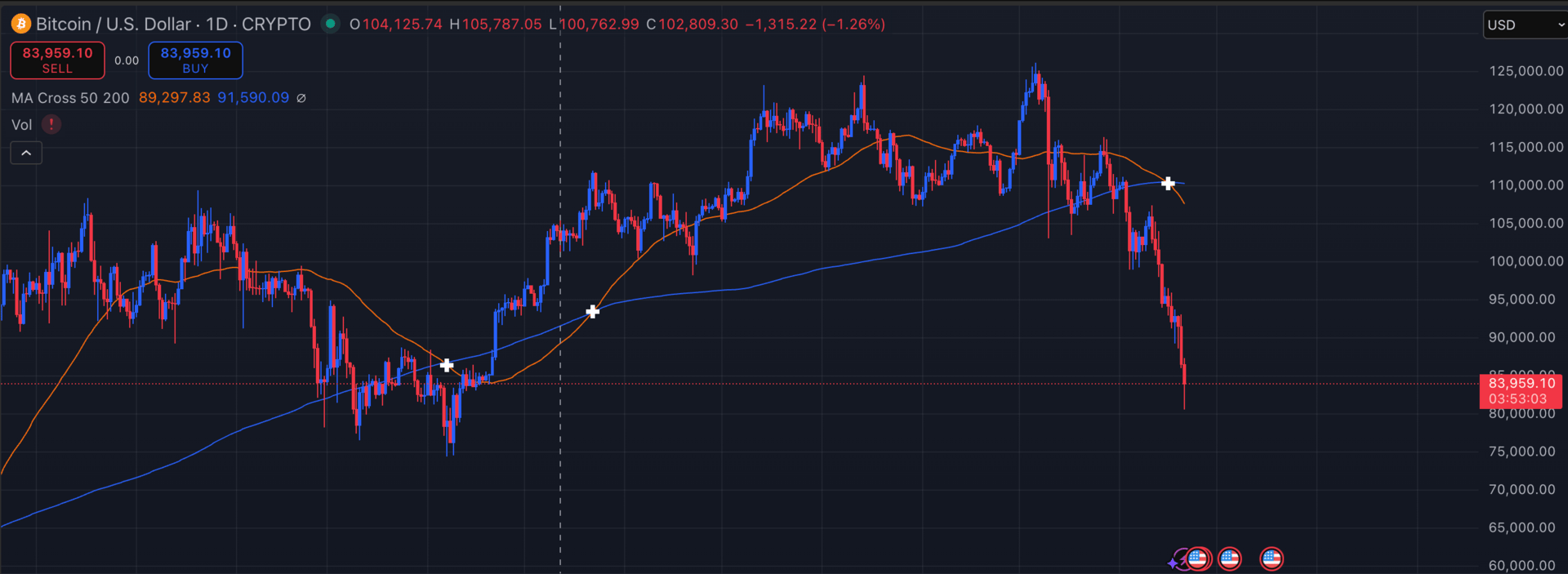Screen dimensions: 1568x574
Task: Click the 60,000.00 price axis label
Action: 1522,565
